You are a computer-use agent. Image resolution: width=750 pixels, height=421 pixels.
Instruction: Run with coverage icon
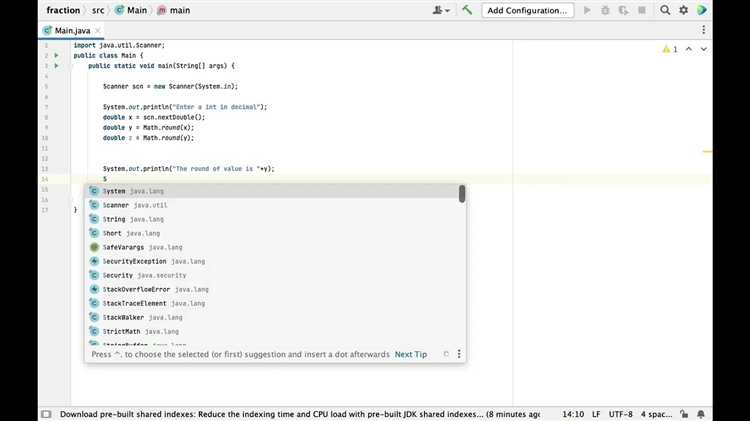click(623, 10)
